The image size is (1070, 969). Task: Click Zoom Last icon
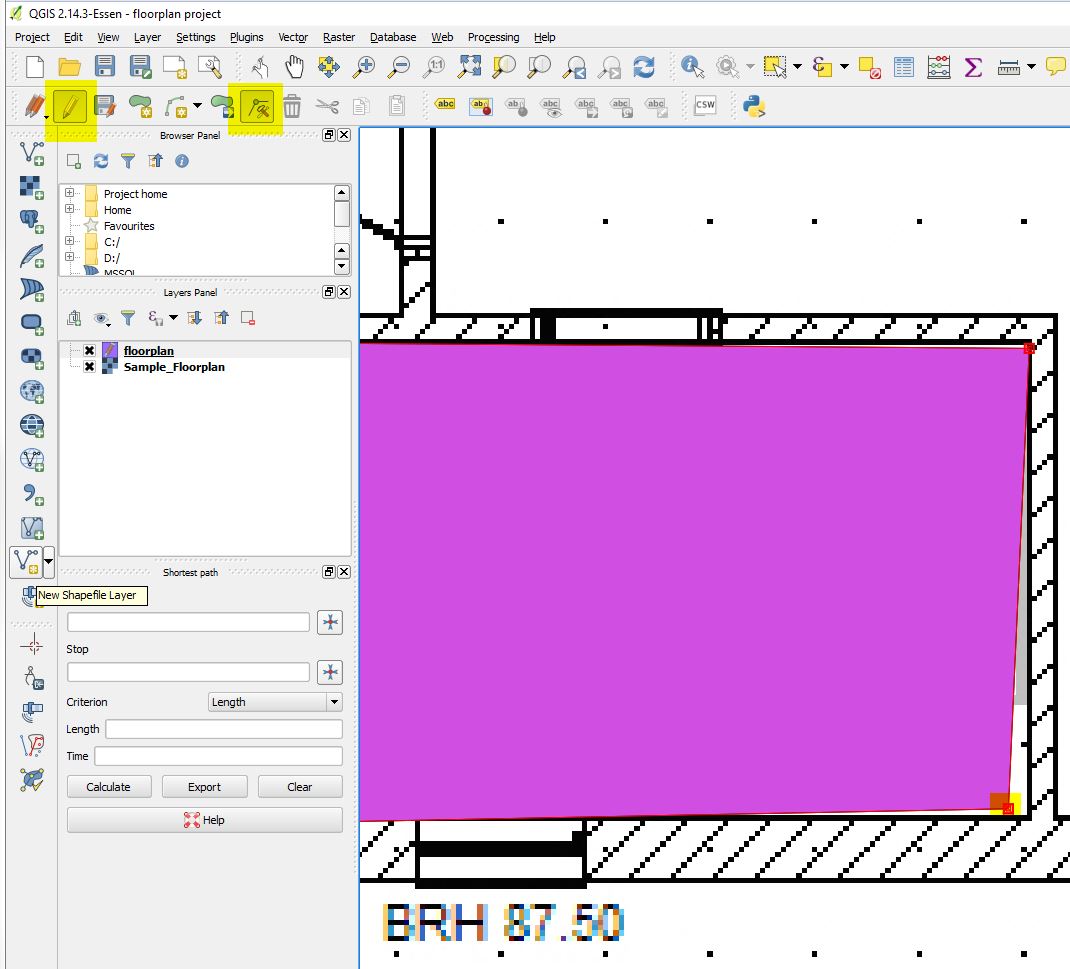coord(575,66)
